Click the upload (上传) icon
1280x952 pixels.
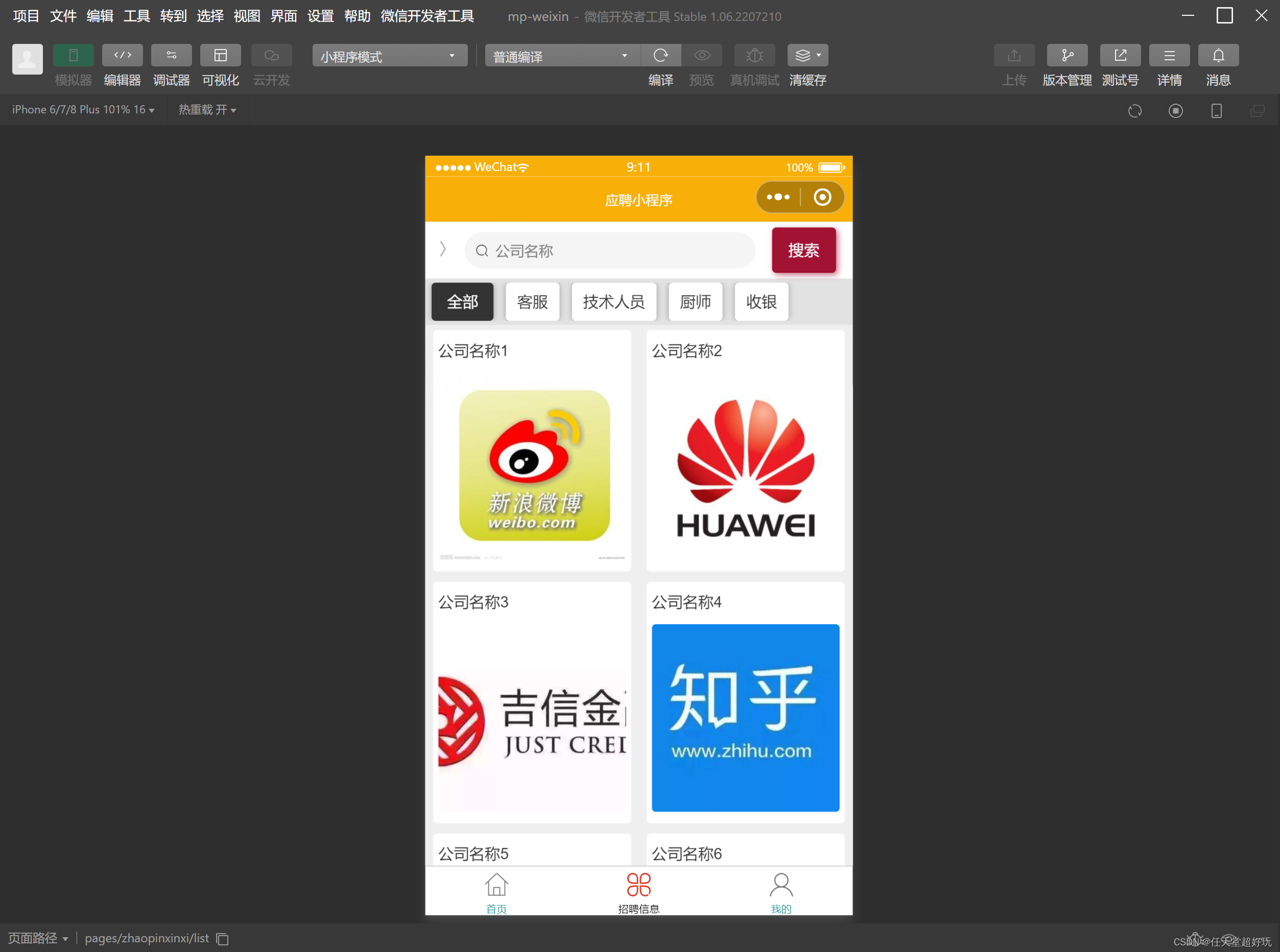(1014, 55)
